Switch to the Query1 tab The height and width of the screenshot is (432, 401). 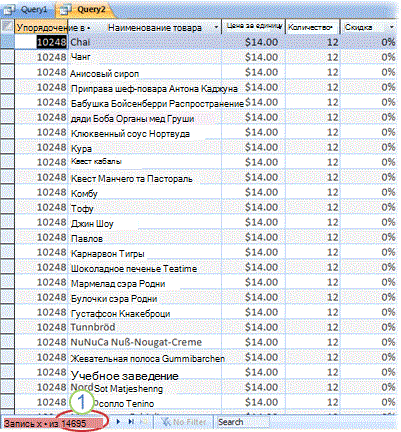(27, 10)
